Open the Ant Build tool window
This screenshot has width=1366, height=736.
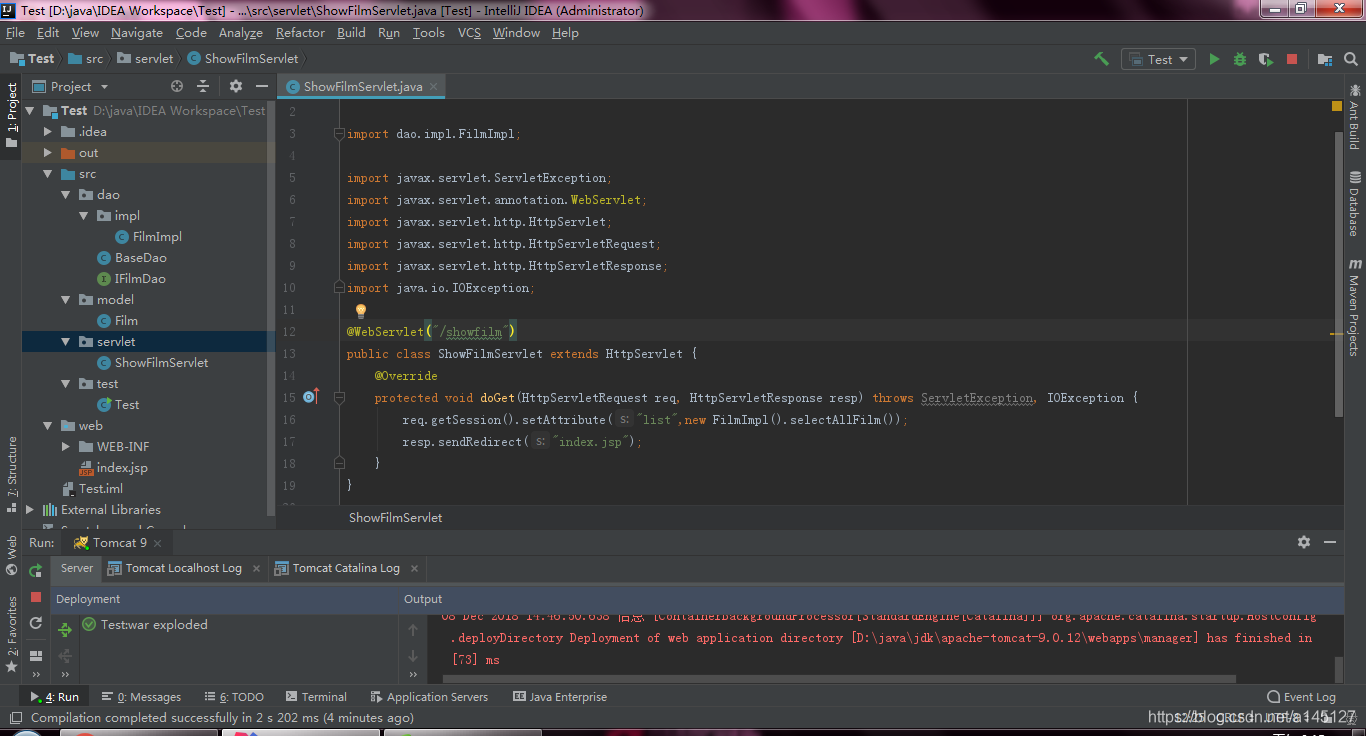tap(1354, 117)
